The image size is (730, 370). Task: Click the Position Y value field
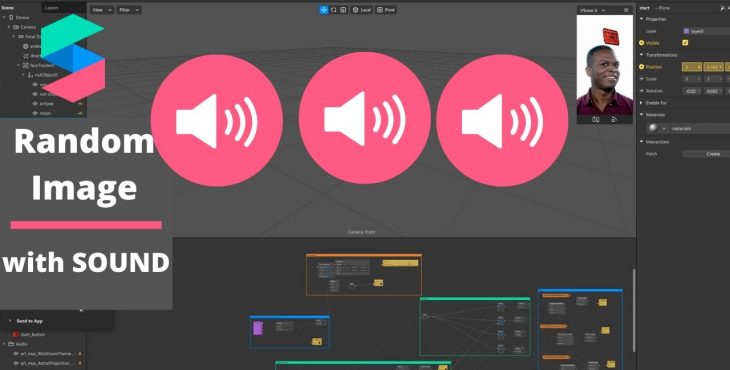coord(713,67)
